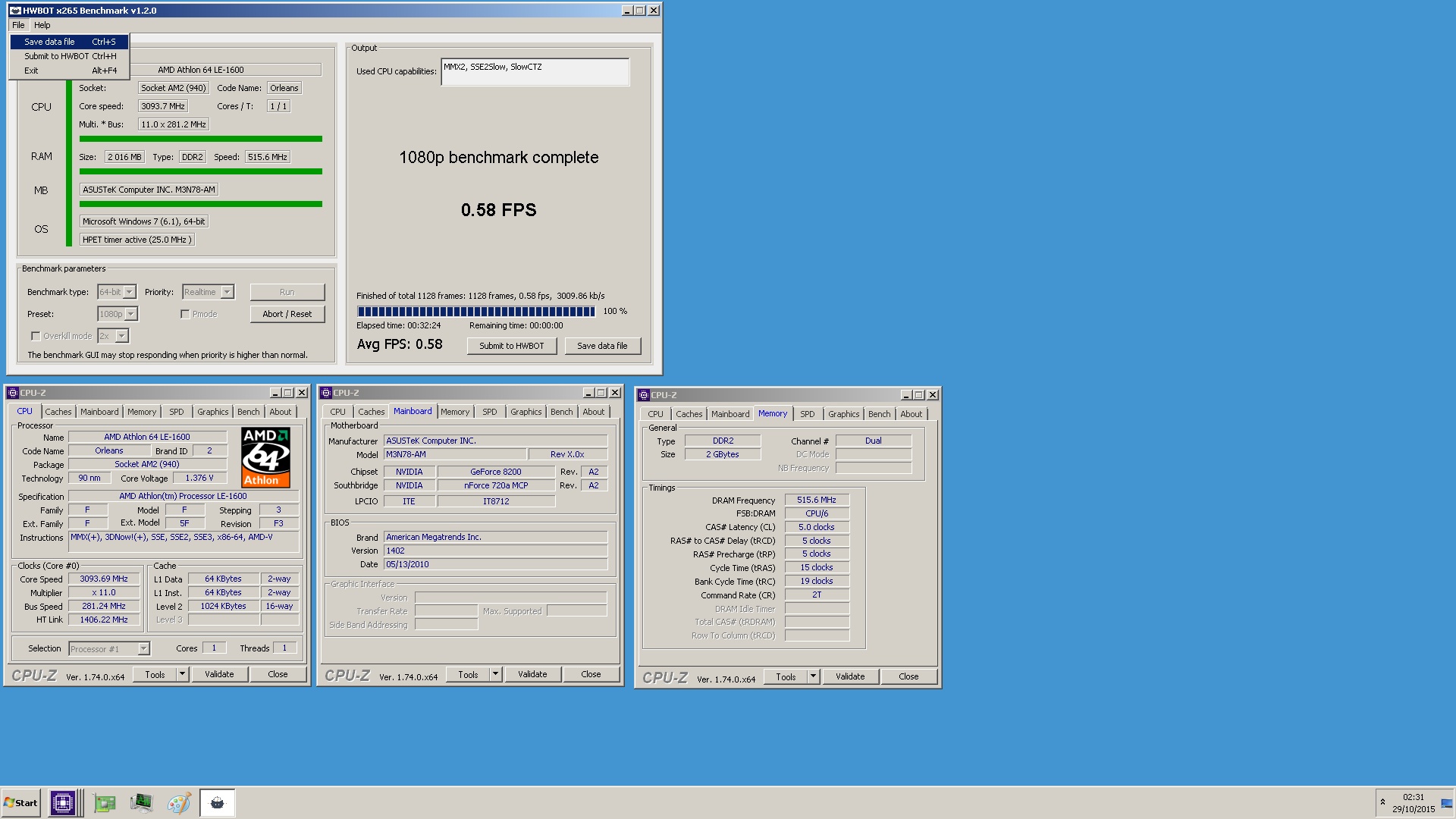1456x819 pixels.
Task: Click Validate in Mainboard CPU-Z window
Action: (532, 674)
